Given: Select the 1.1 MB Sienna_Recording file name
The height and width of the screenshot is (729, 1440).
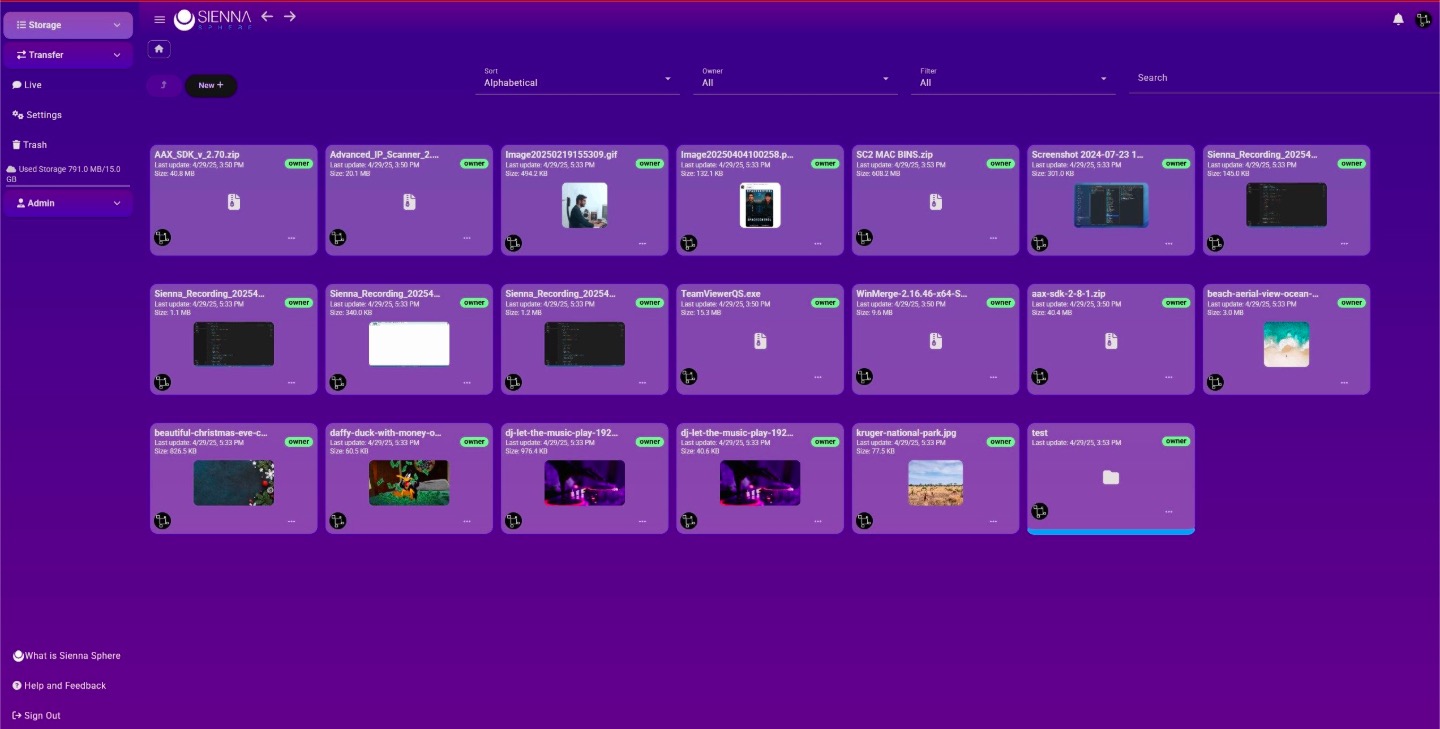Looking at the screenshot, I should [210, 294].
